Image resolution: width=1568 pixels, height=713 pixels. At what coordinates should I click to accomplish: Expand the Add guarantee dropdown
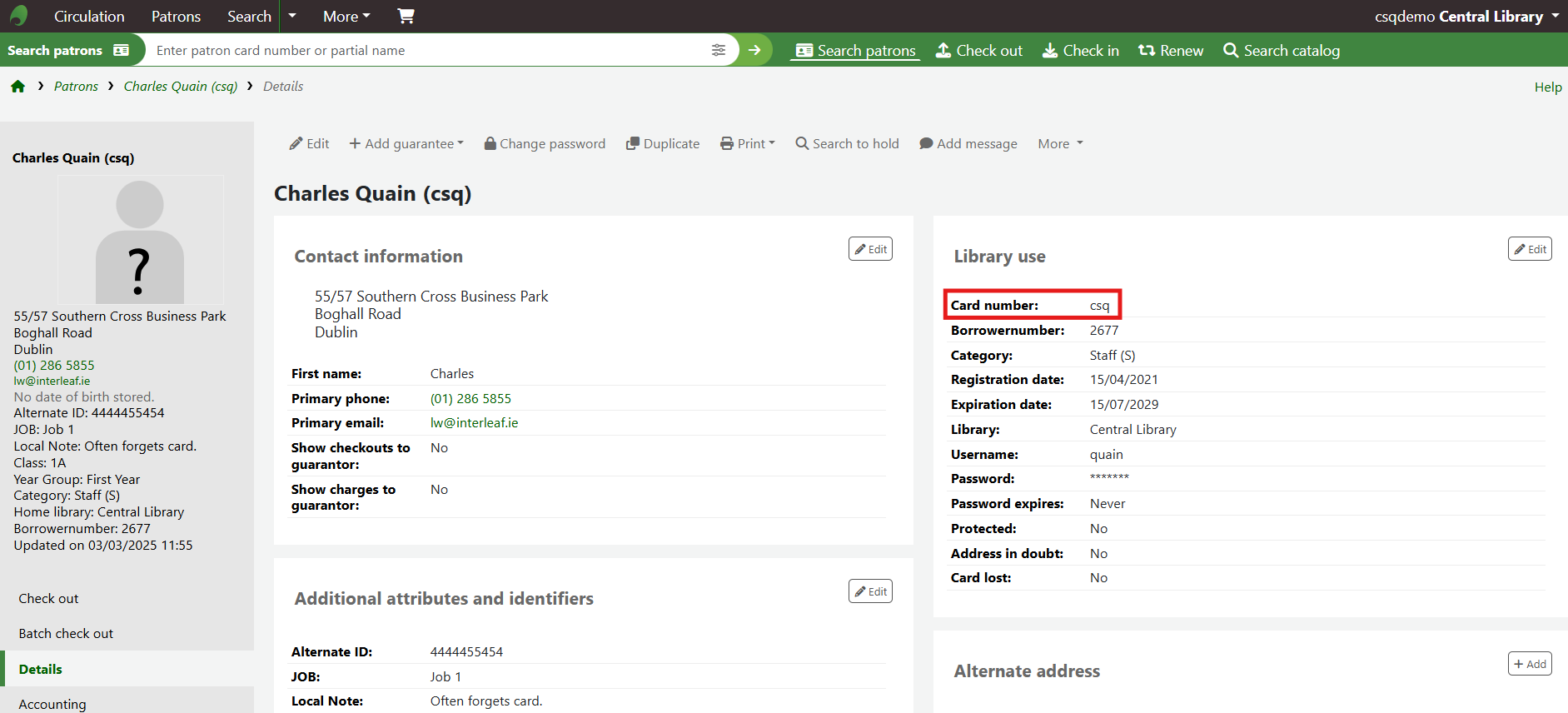tap(406, 143)
